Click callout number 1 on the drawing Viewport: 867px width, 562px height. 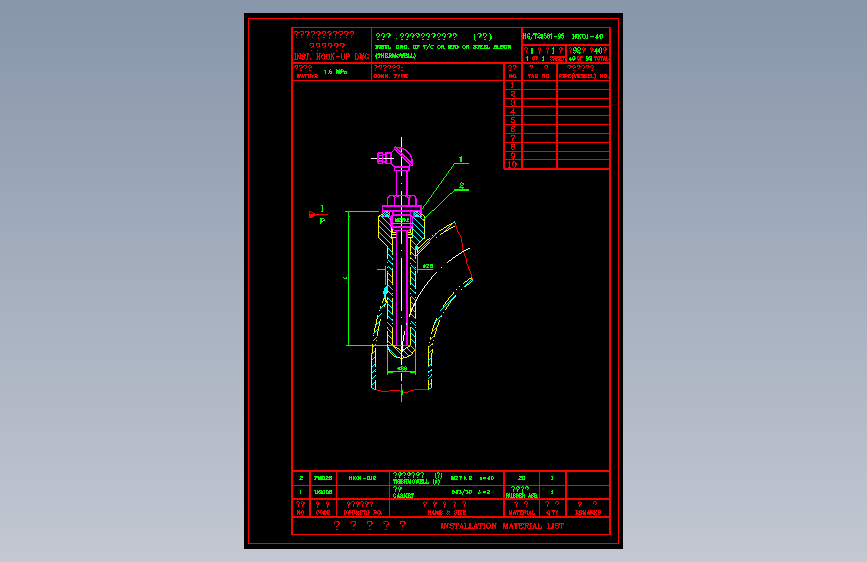tap(461, 159)
